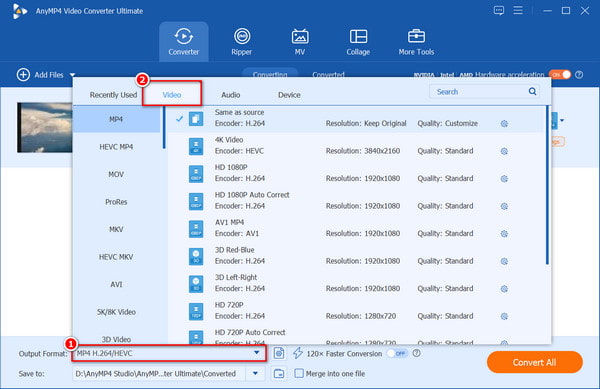Click the hardware acceleration help icon
This screenshot has height=389, width=600.
(579, 75)
